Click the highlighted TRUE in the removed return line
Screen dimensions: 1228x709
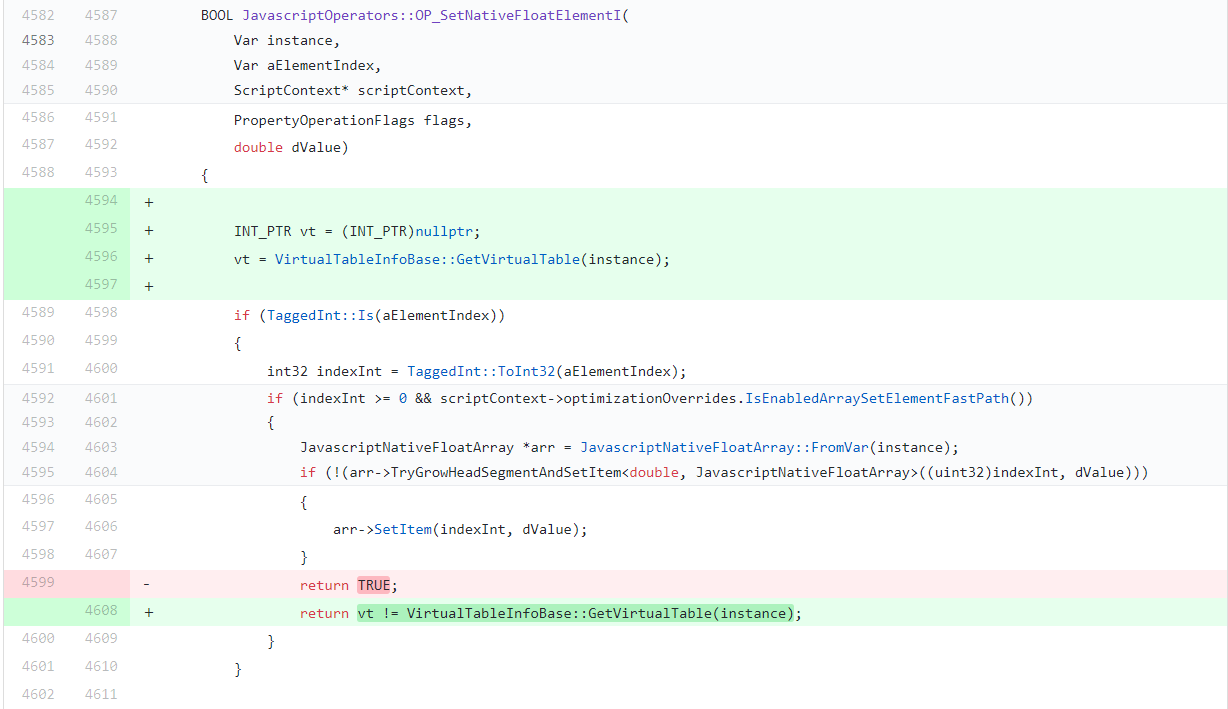pyautogui.click(x=373, y=585)
